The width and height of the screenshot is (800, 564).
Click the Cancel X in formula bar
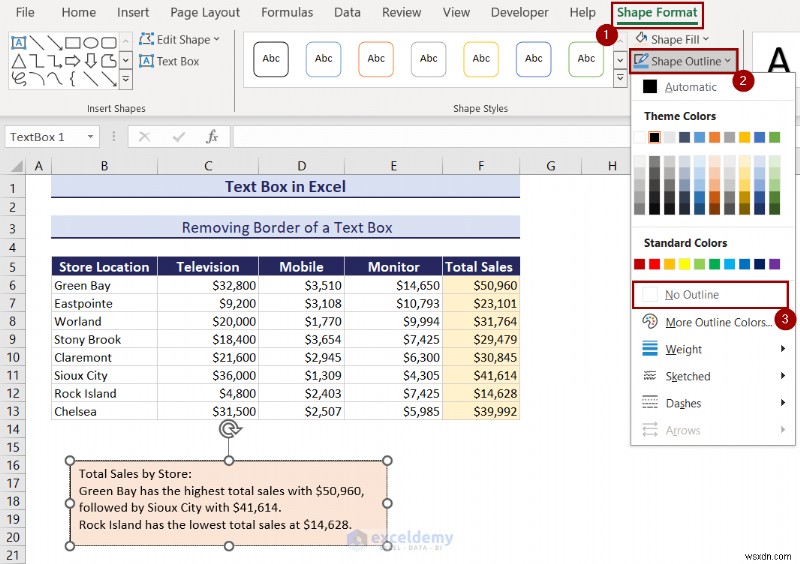coord(144,137)
